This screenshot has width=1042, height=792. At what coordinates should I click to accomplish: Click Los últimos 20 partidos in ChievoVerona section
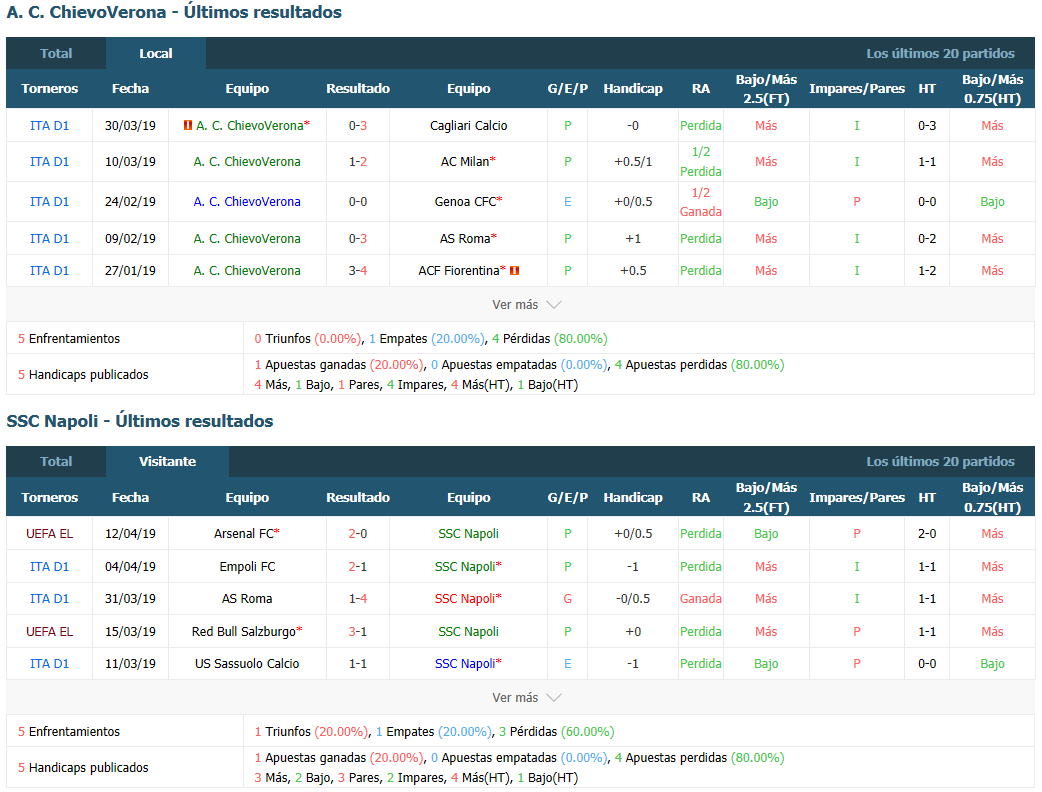pos(940,53)
